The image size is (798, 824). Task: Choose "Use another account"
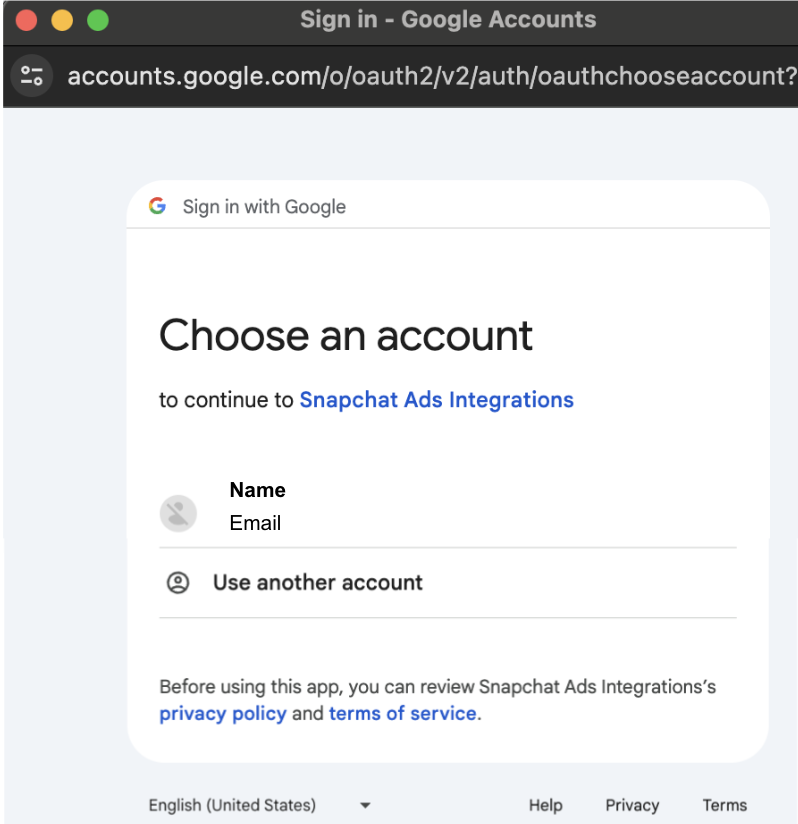(x=316, y=582)
